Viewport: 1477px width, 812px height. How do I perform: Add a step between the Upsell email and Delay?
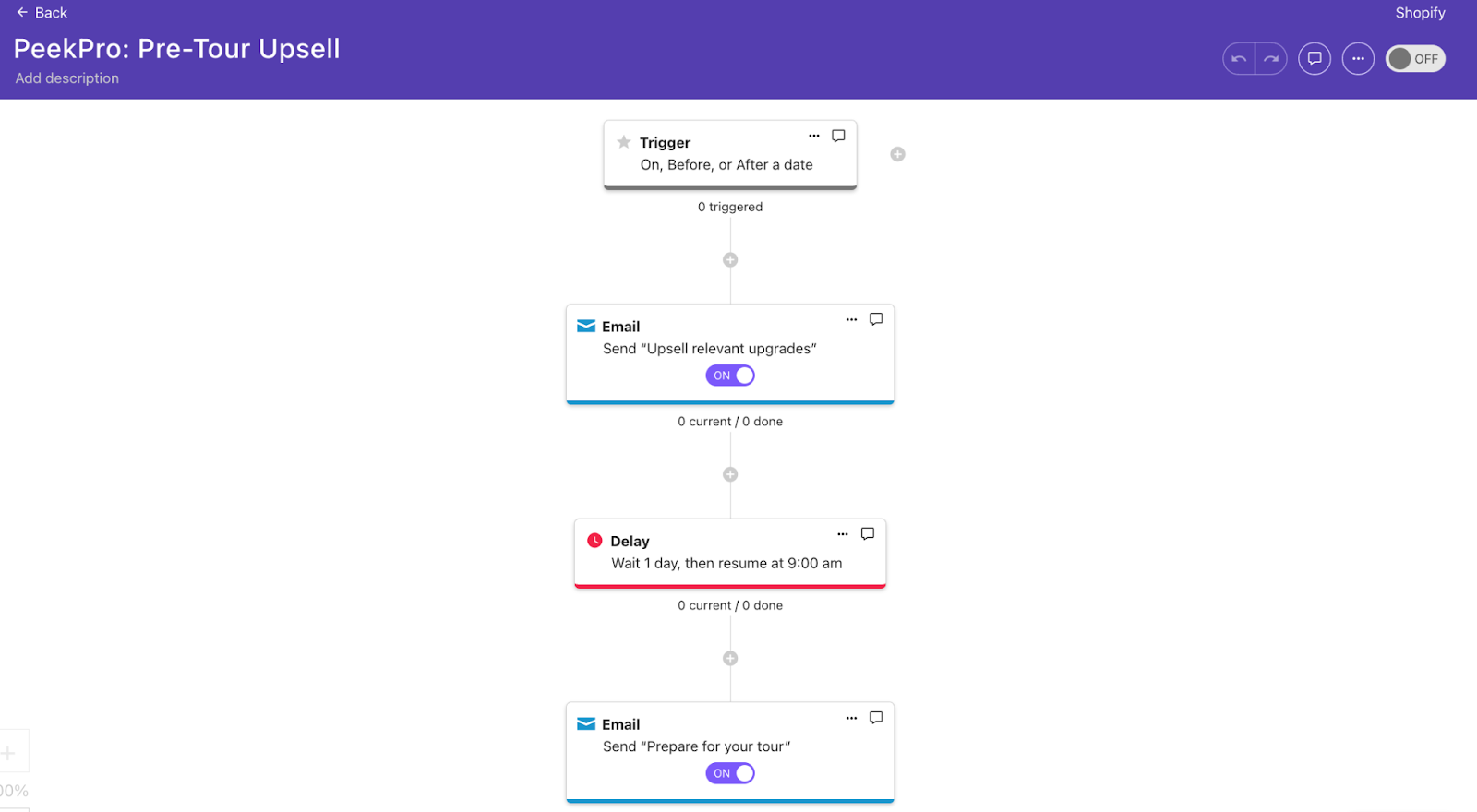[x=730, y=473]
